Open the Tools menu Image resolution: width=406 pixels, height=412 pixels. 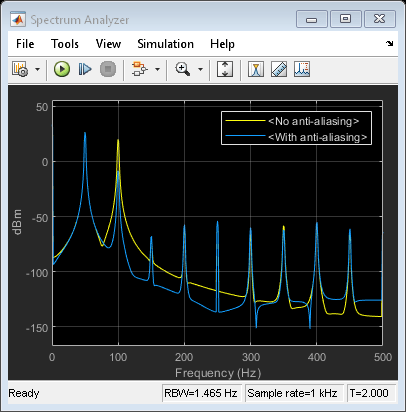(65, 44)
